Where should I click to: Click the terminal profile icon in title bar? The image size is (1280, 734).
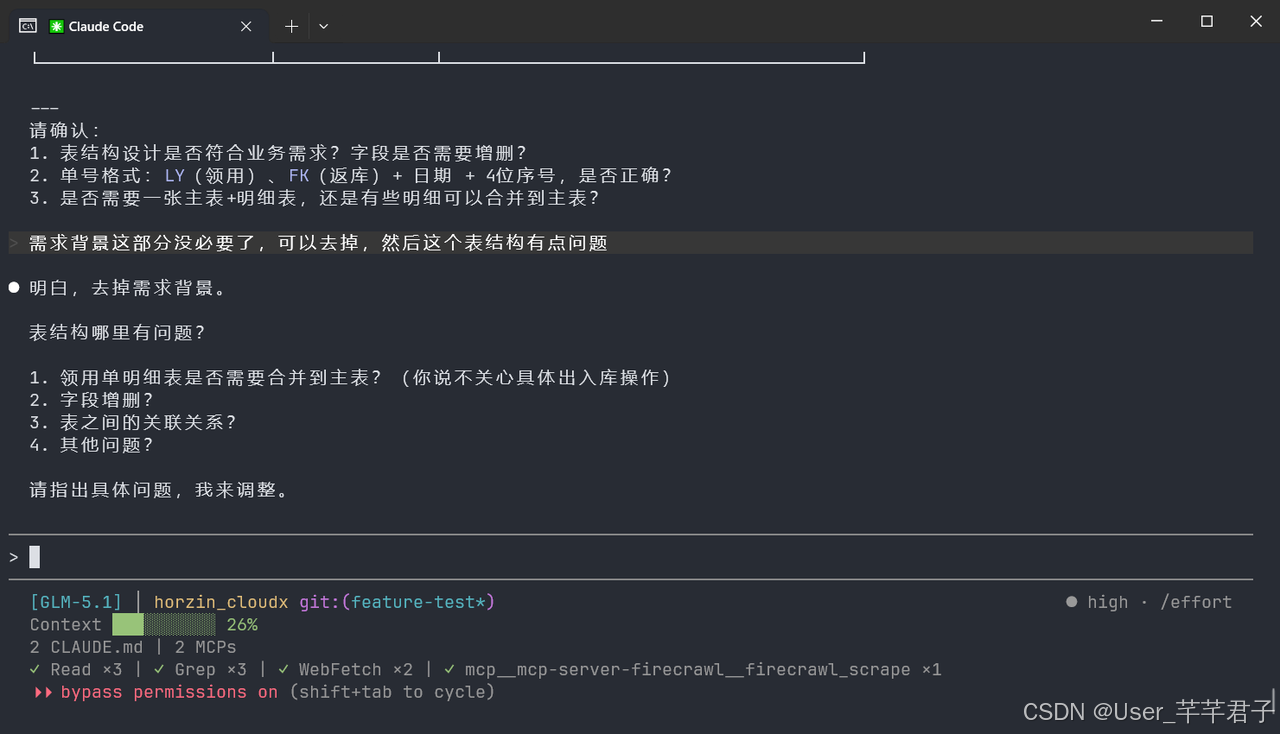(28, 26)
